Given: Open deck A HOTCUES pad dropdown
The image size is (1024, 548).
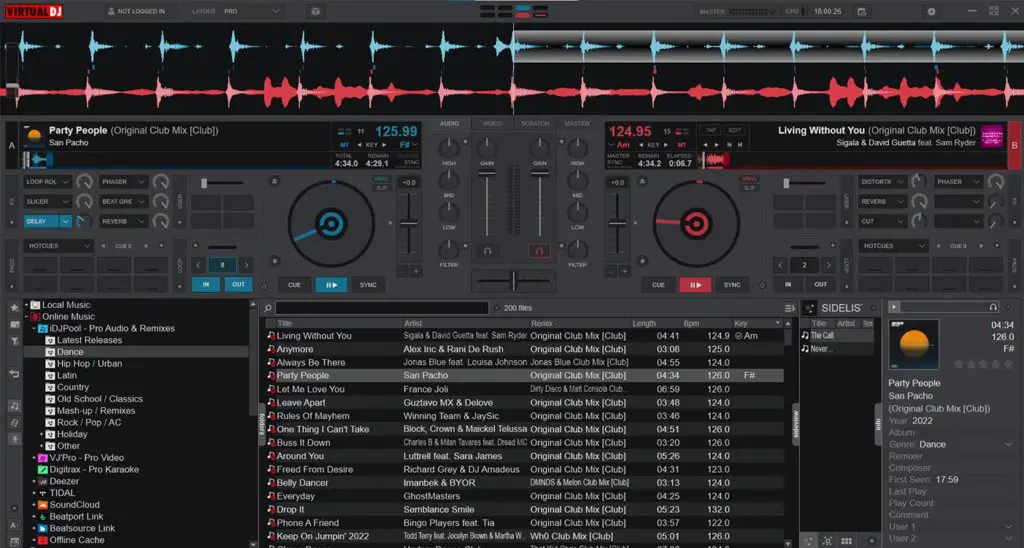Looking at the screenshot, I should pyautogui.click(x=58, y=246).
